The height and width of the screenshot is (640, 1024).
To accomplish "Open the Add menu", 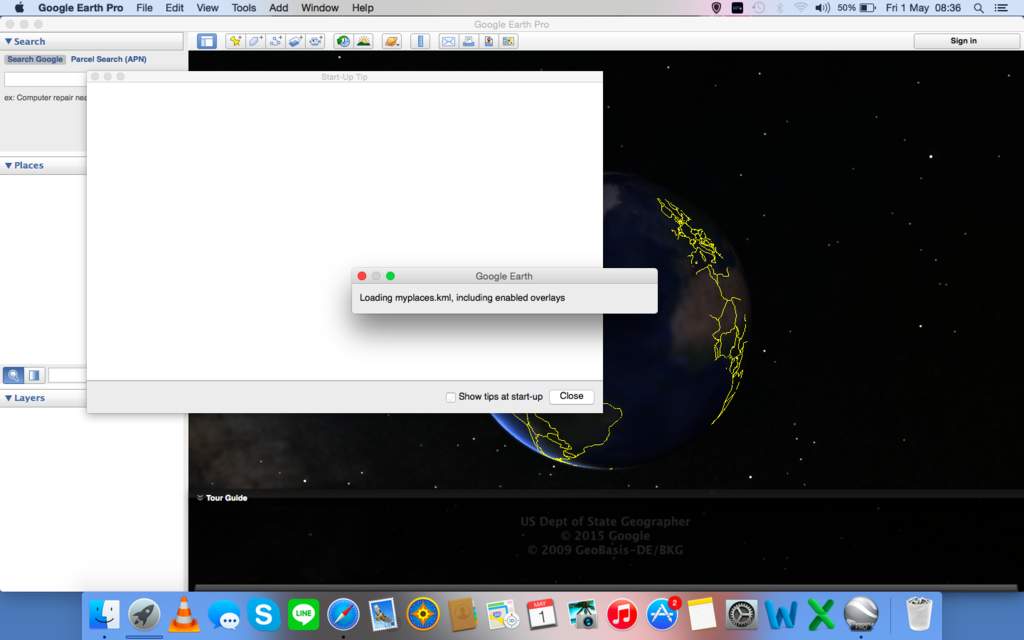I will pos(278,8).
